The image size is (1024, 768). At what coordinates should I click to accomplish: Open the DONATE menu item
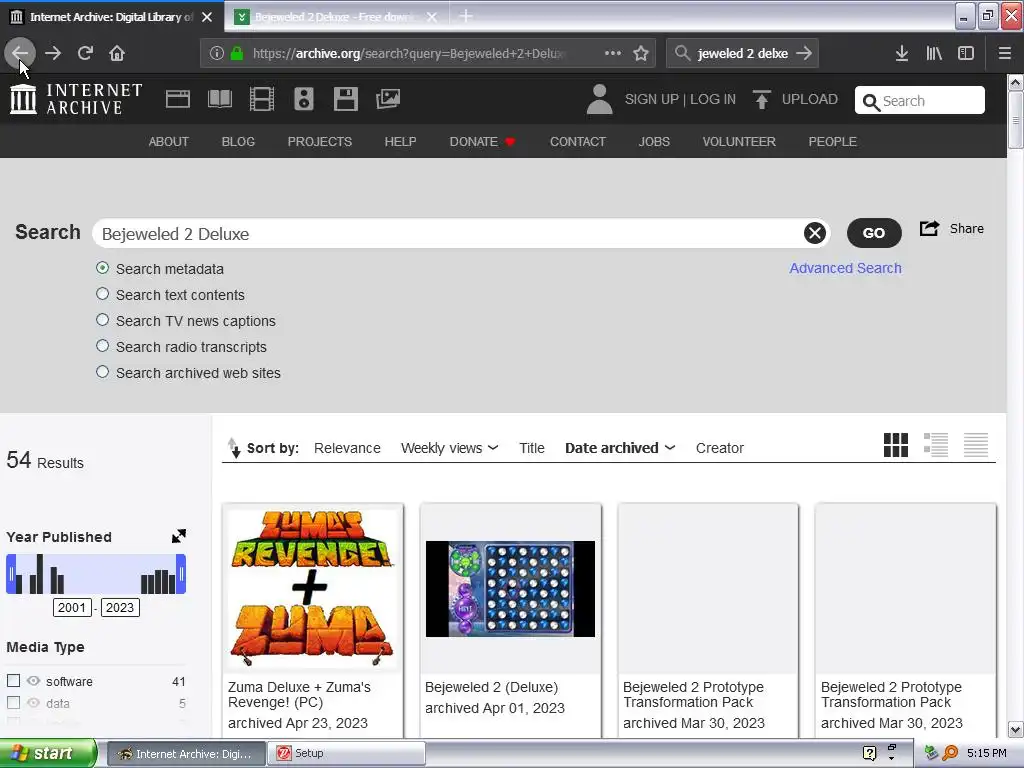pos(482,142)
